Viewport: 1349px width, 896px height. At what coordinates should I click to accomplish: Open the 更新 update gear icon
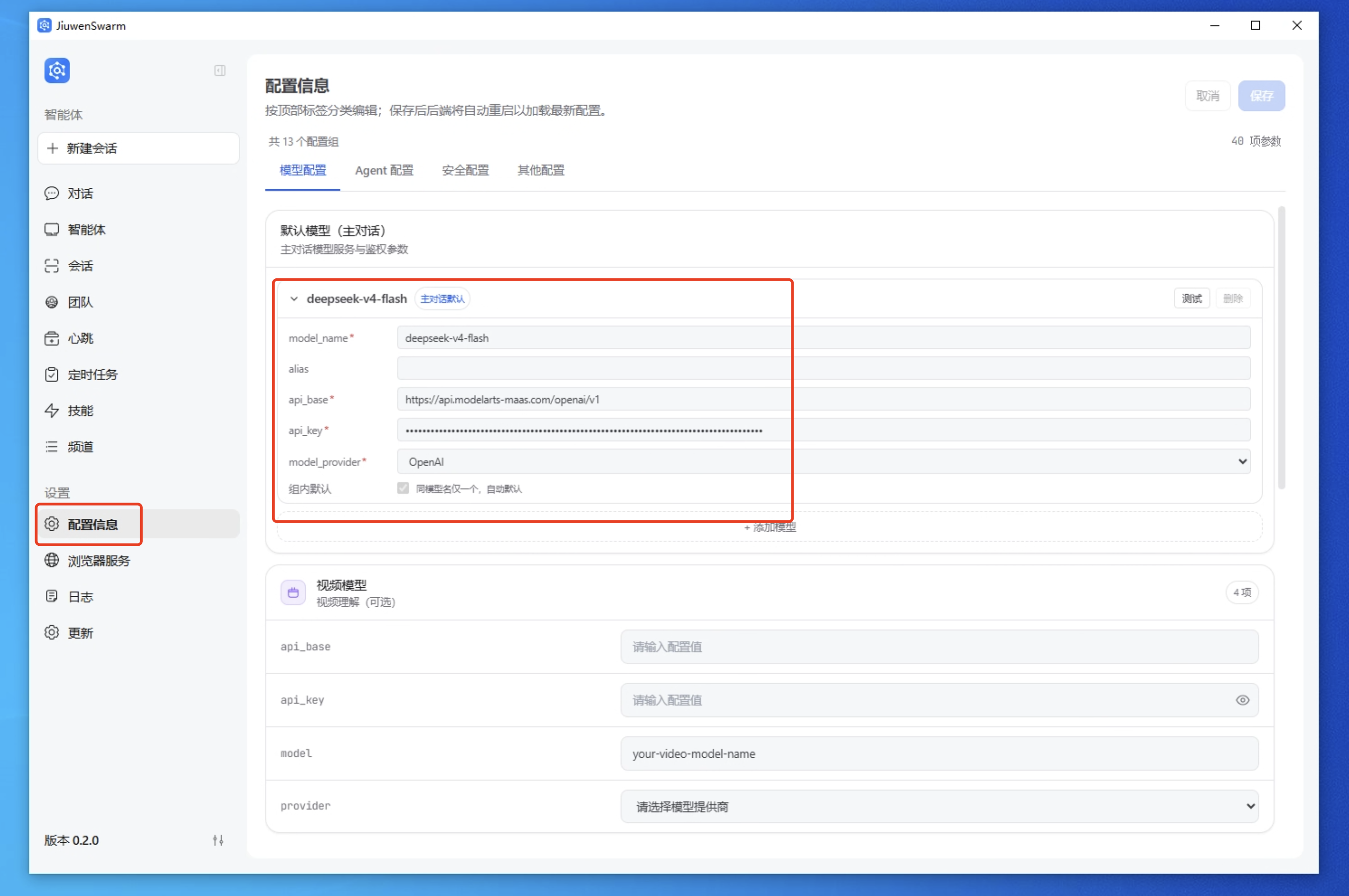pos(51,633)
